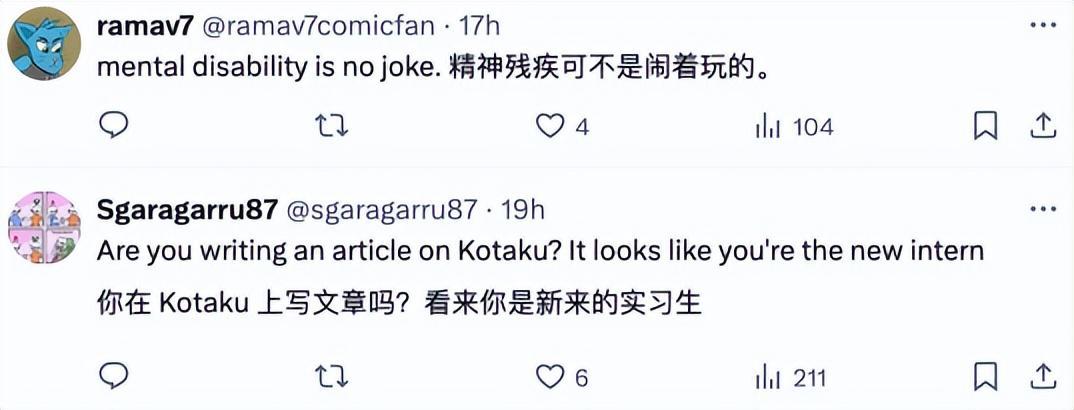
Task: Visit the ramav7 display name profile
Action: [145, 27]
